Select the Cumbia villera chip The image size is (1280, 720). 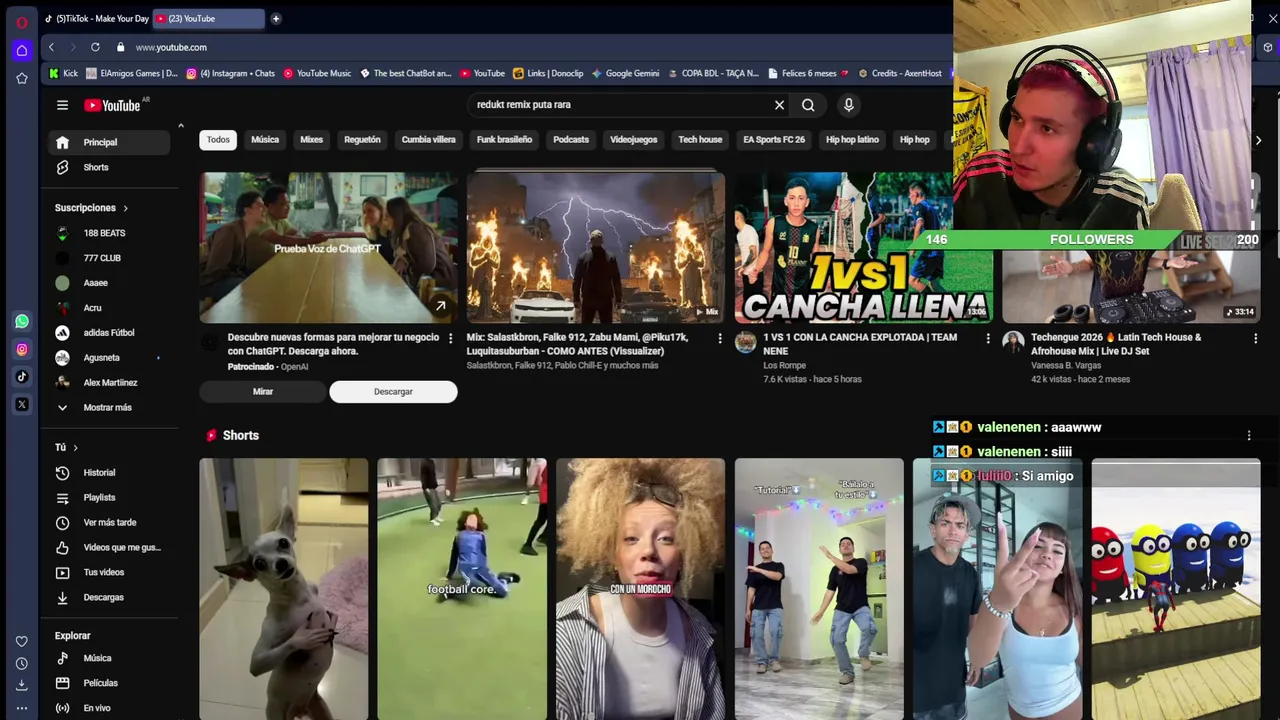tap(428, 140)
